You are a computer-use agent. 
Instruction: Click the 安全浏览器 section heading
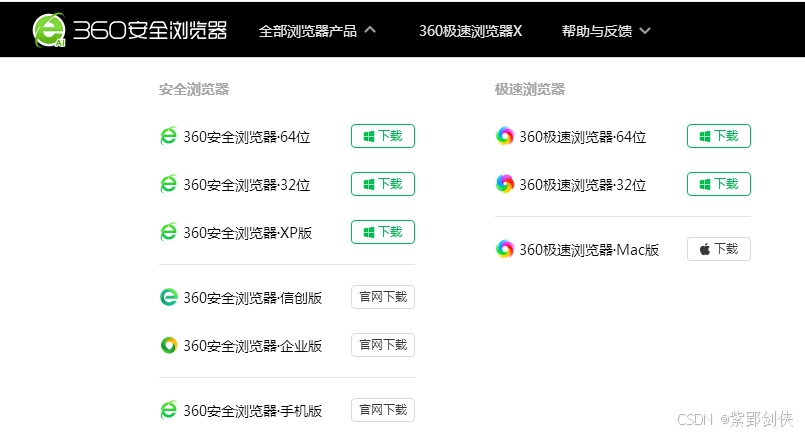pos(194,89)
